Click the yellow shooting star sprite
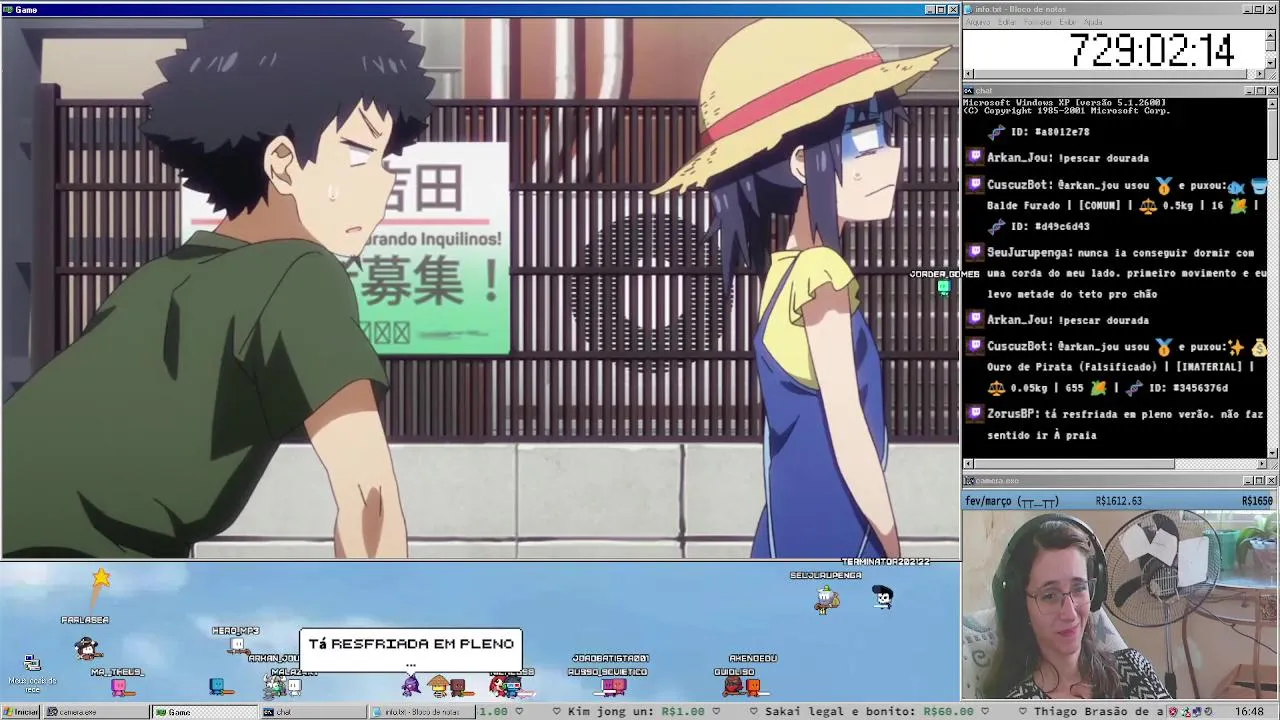 [x=101, y=577]
